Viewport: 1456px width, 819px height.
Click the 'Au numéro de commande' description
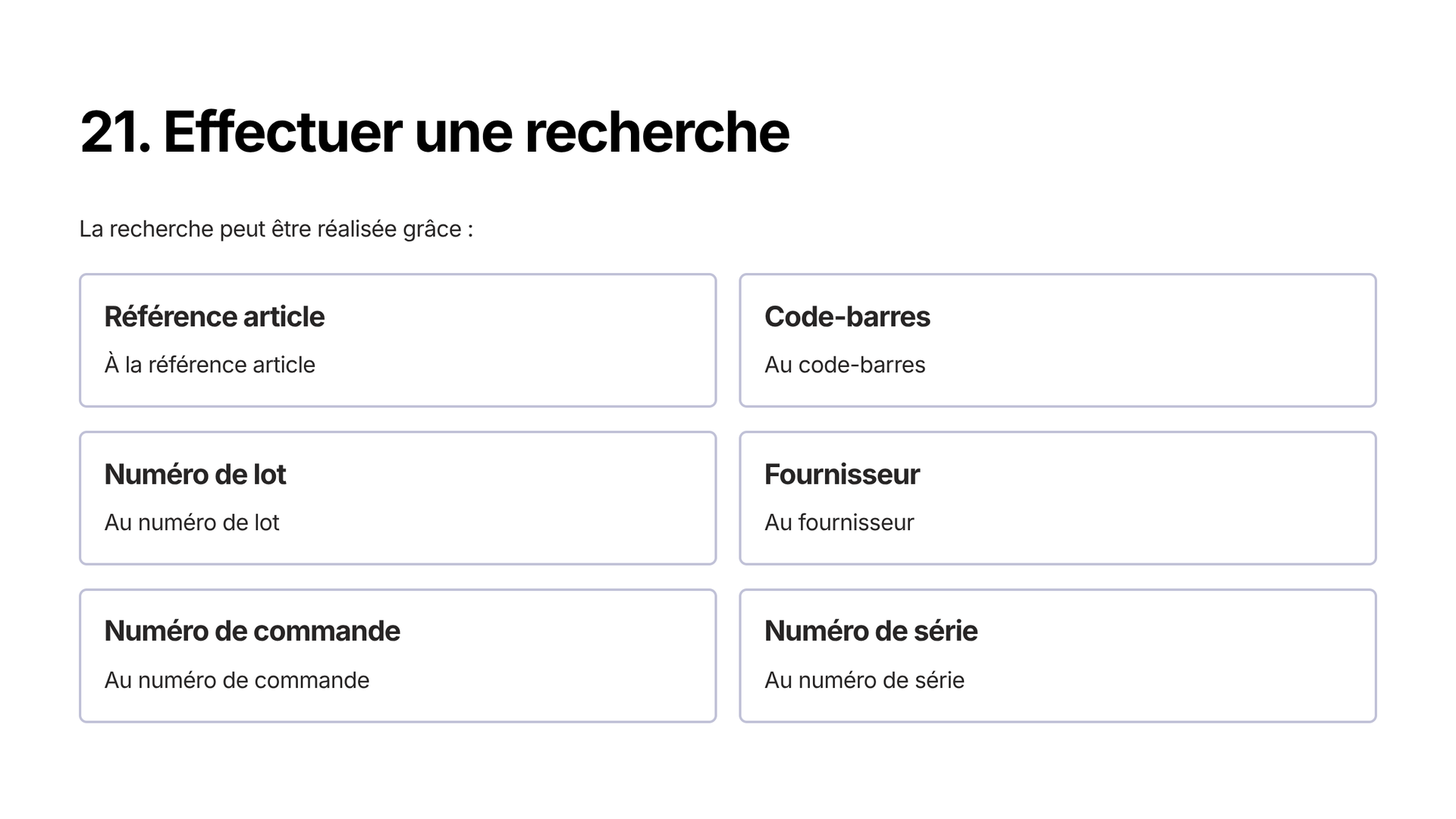click(237, 680)
